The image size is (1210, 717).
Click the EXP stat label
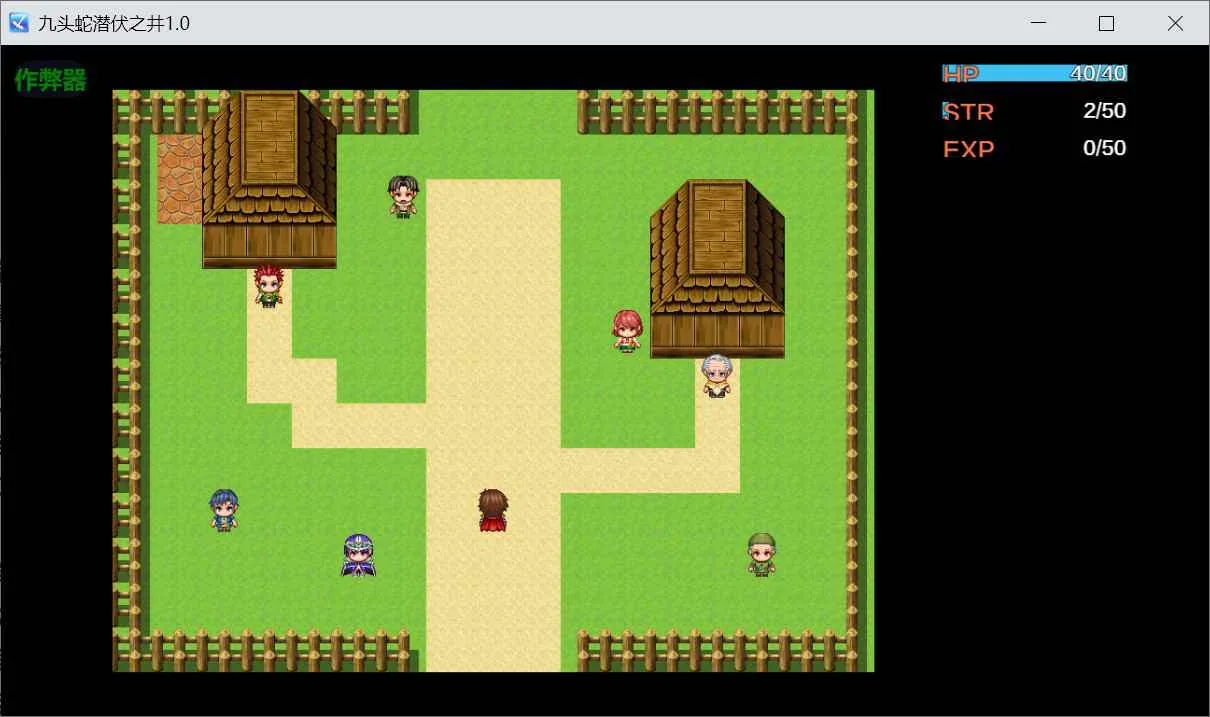[969, 149]
